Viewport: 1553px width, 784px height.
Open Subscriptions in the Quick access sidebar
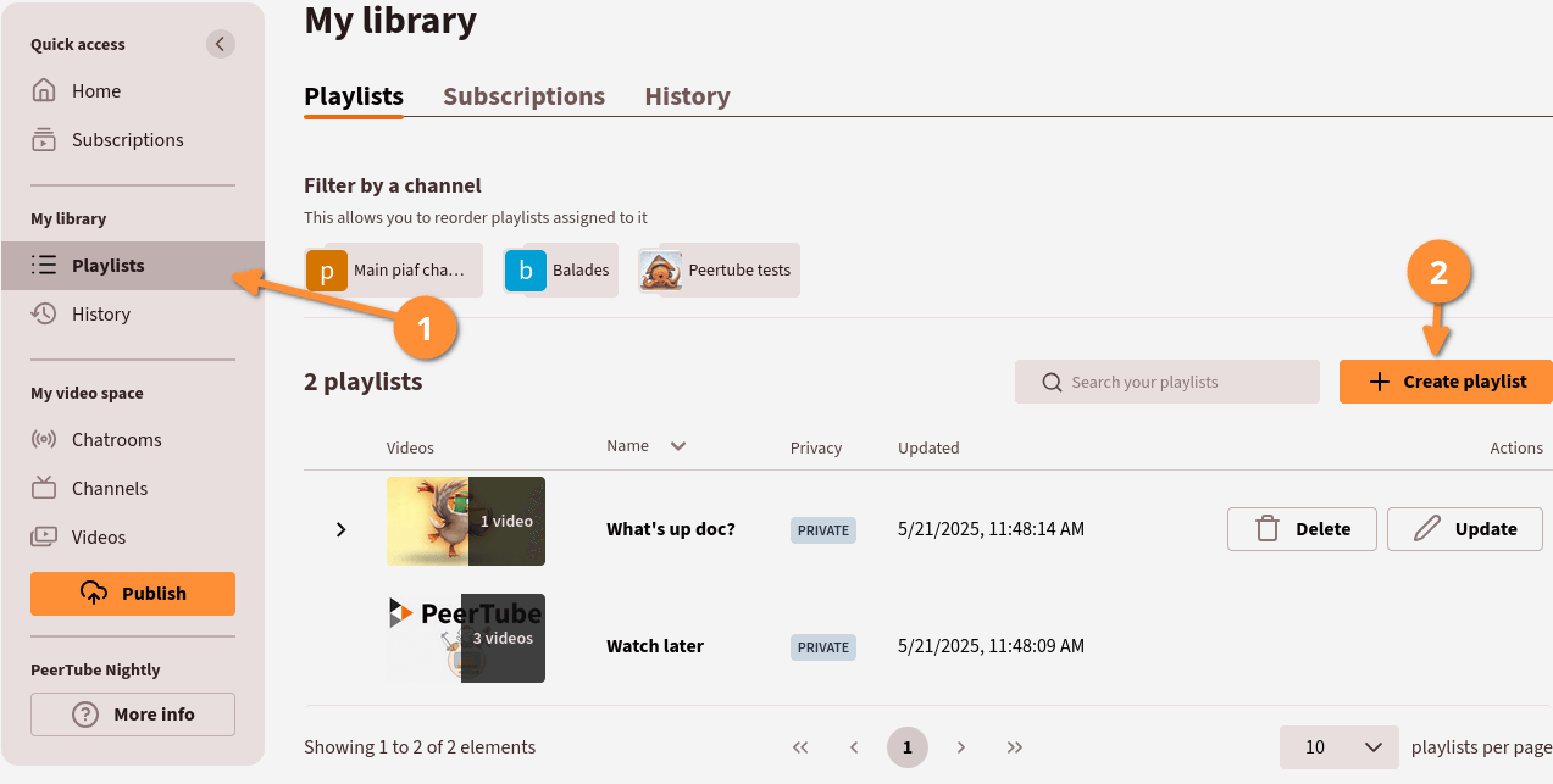[x=127, y=140]
